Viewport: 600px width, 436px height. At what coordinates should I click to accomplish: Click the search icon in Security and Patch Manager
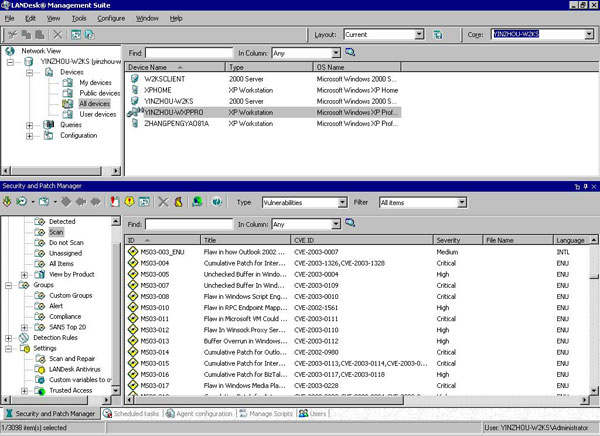(x=351, y=224)
